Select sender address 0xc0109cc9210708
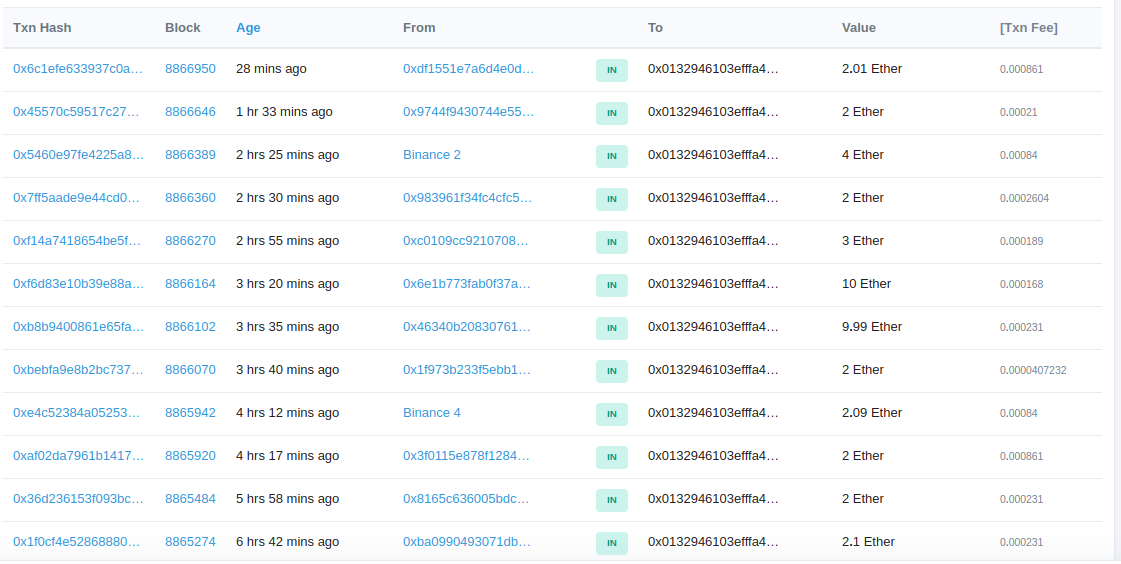Screen dimensions: 1121x564 (465, 241)
